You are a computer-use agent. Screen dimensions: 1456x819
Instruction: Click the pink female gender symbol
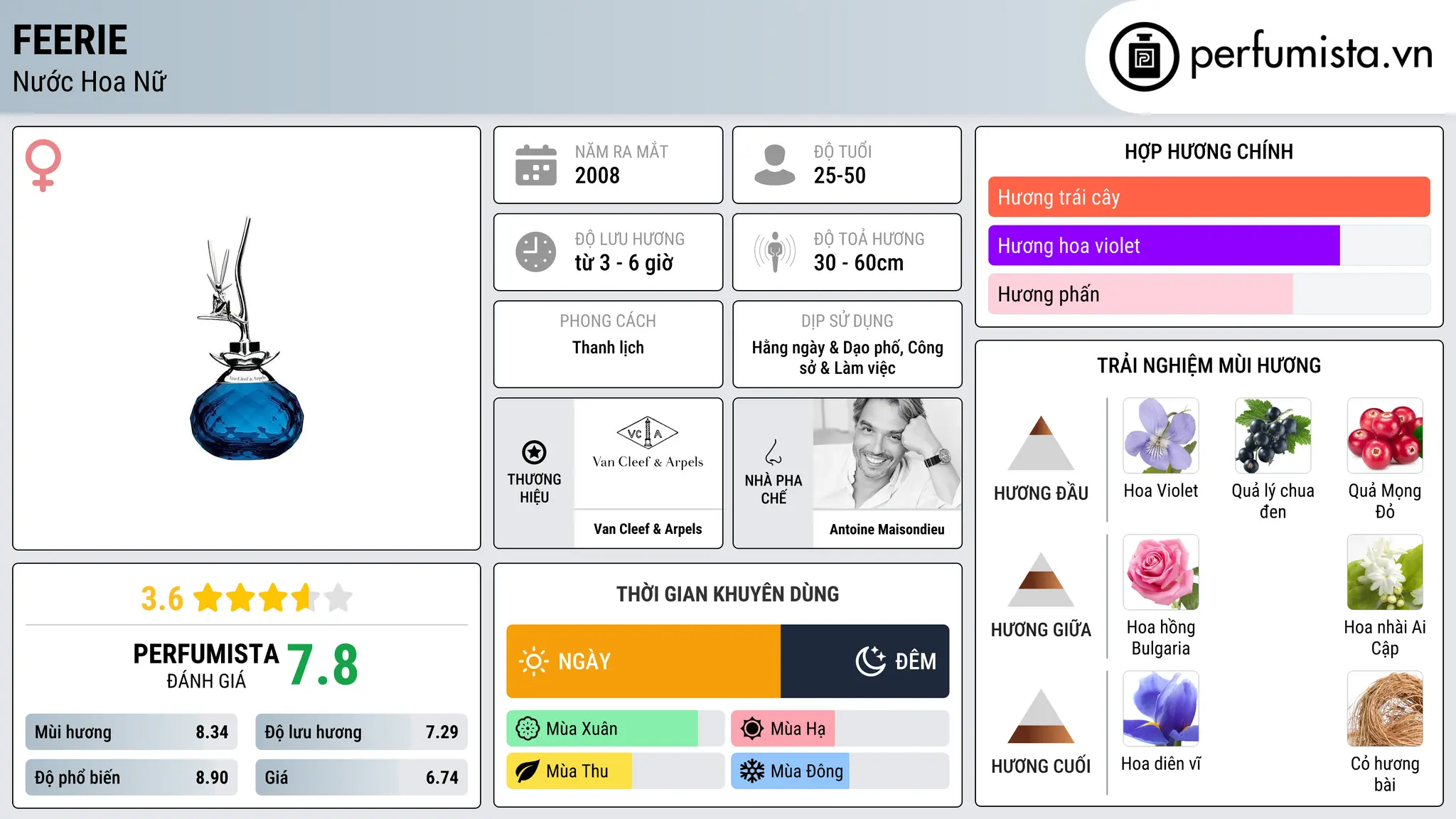click(43, 165)
